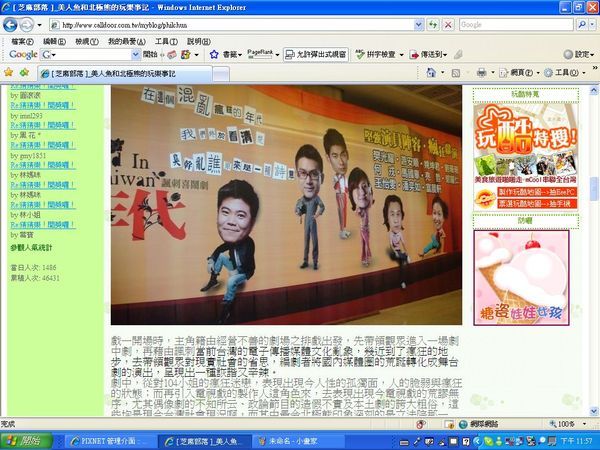The width and height of the screenshot is (600, 450).
Task: Click the ice cream 糖瓷娃娃女孩 image
Action: (521, 278)
